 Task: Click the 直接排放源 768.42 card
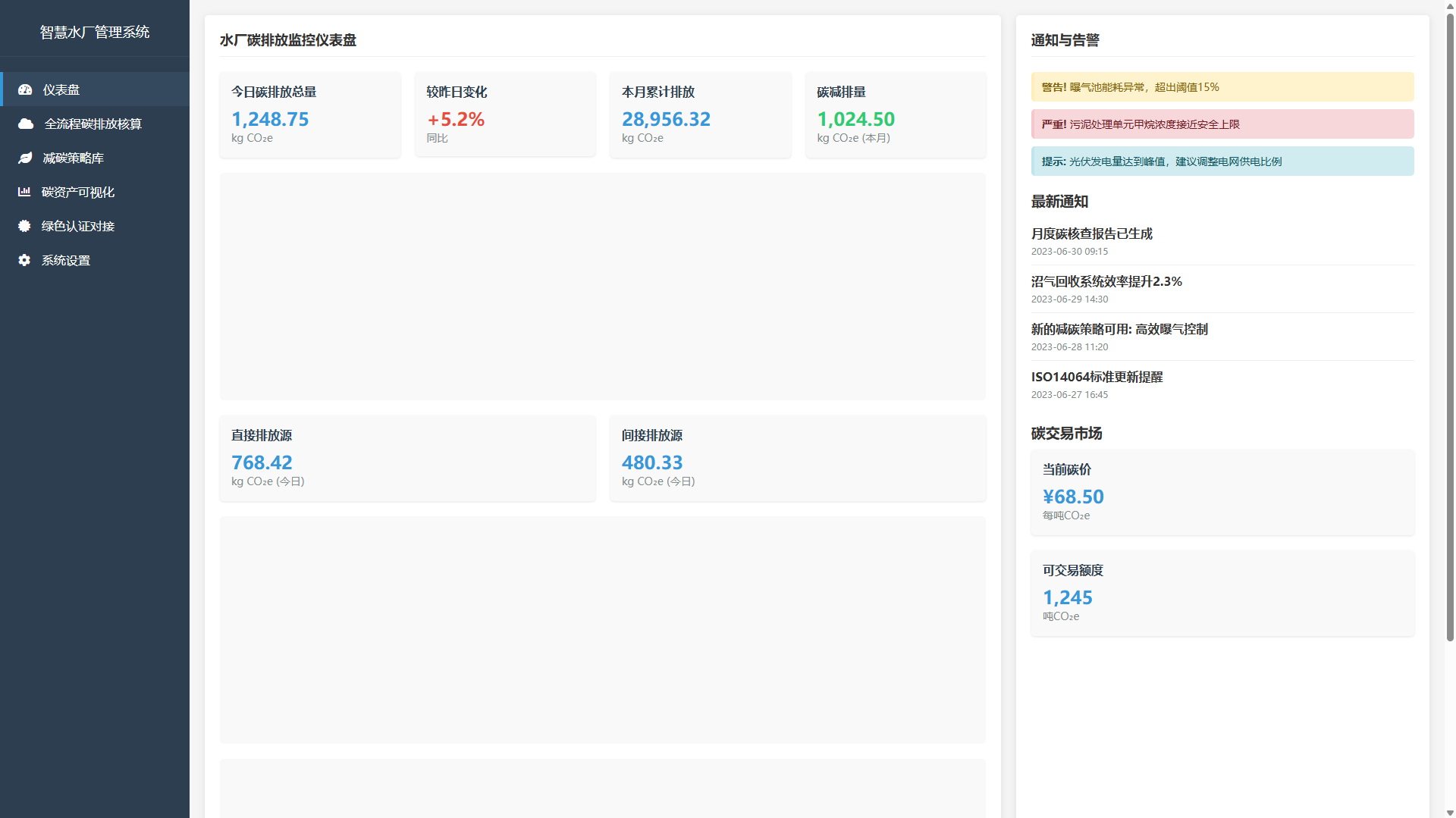click(407, 458)
